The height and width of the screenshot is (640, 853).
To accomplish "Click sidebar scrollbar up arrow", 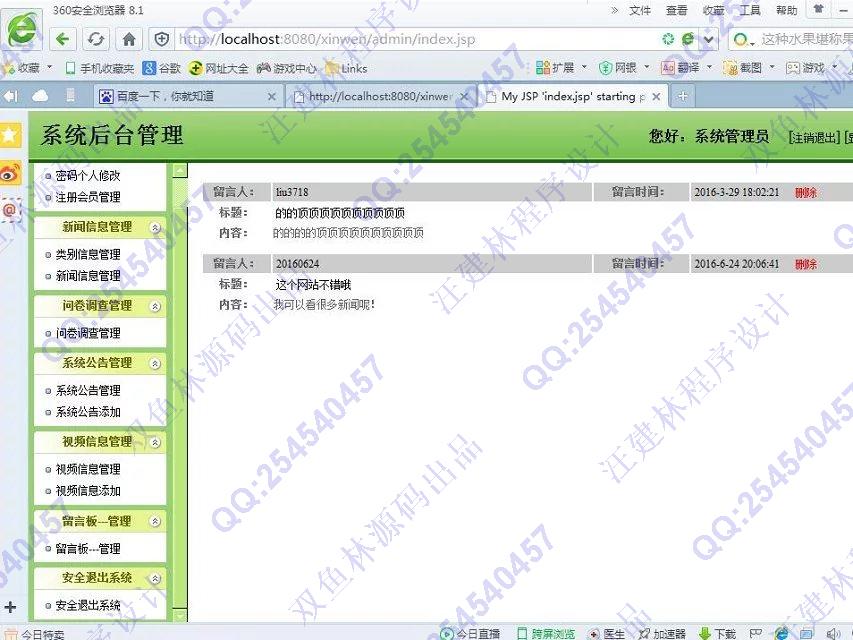I will [180, 171].
